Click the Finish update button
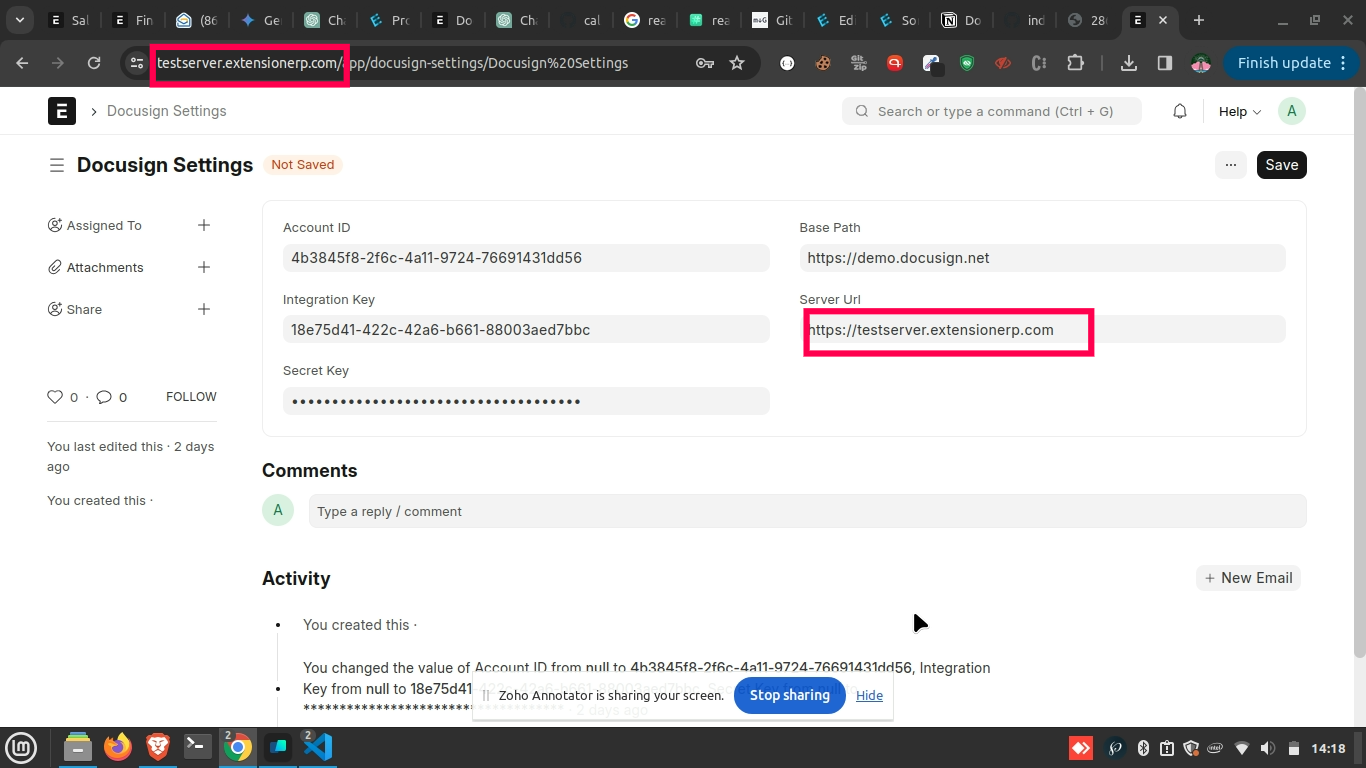The width and height of the screenshot is (1366, 768). [1291, 63]
